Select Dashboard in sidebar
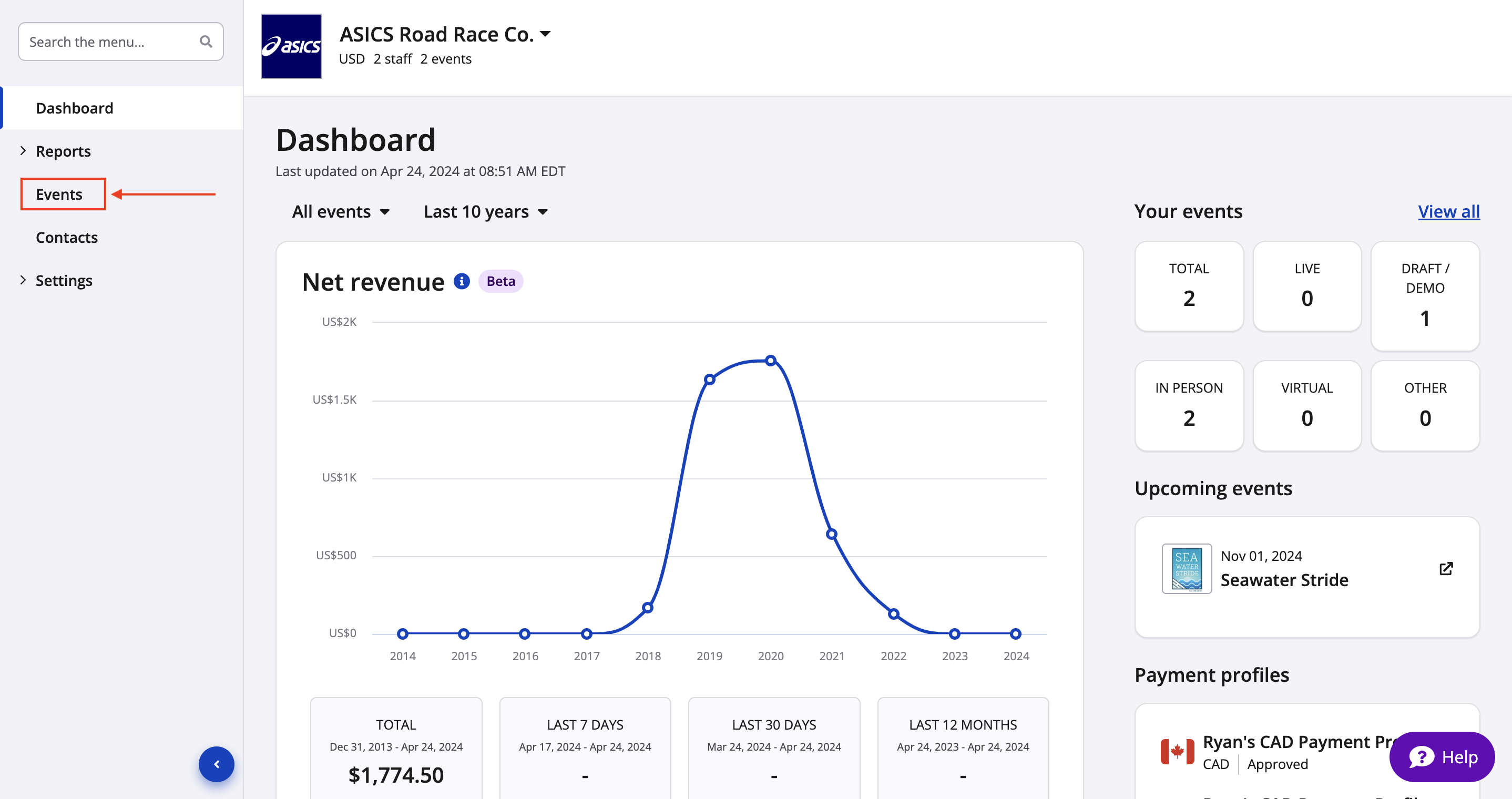 coord(75,108)
